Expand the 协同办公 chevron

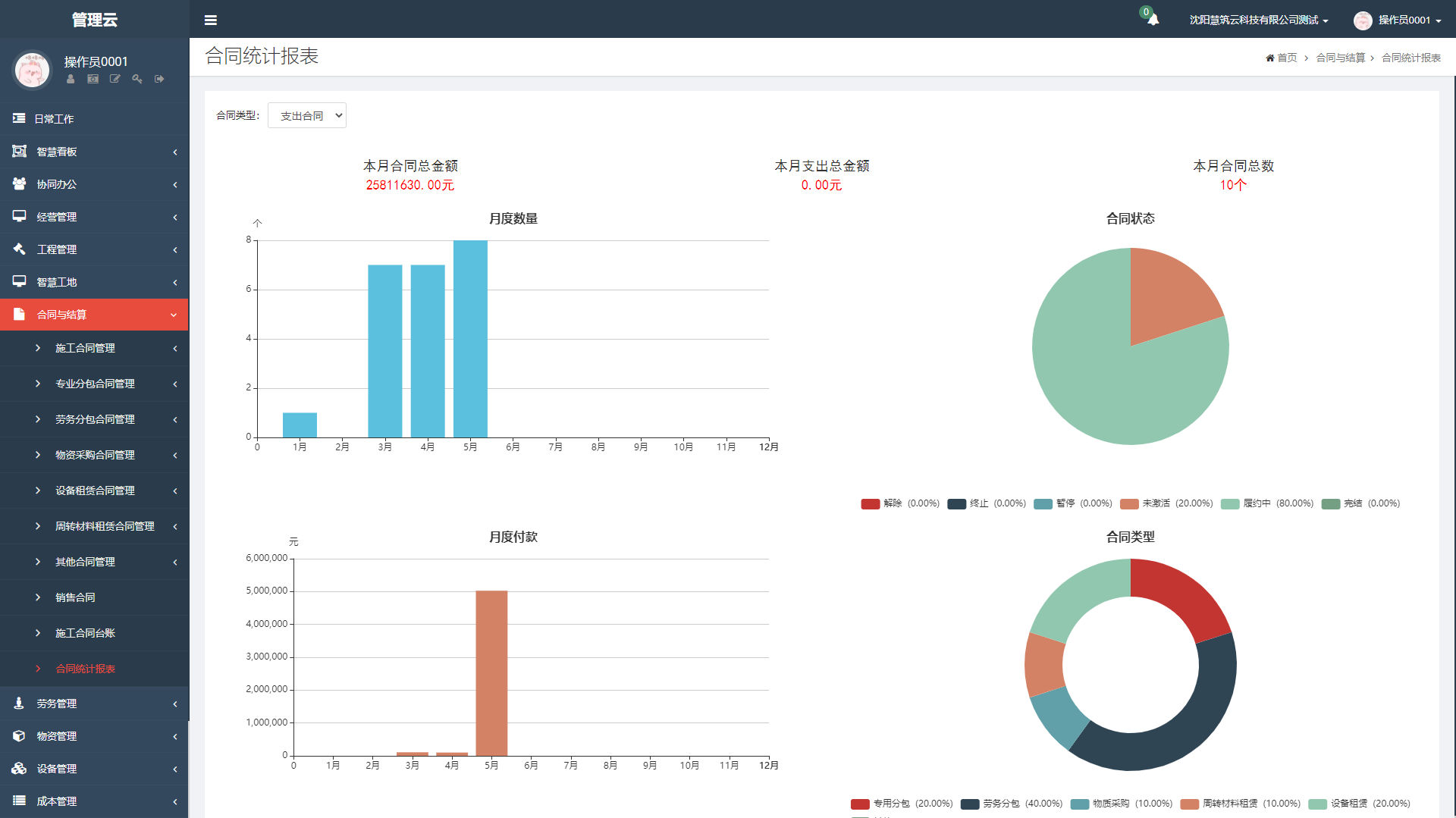175,185
